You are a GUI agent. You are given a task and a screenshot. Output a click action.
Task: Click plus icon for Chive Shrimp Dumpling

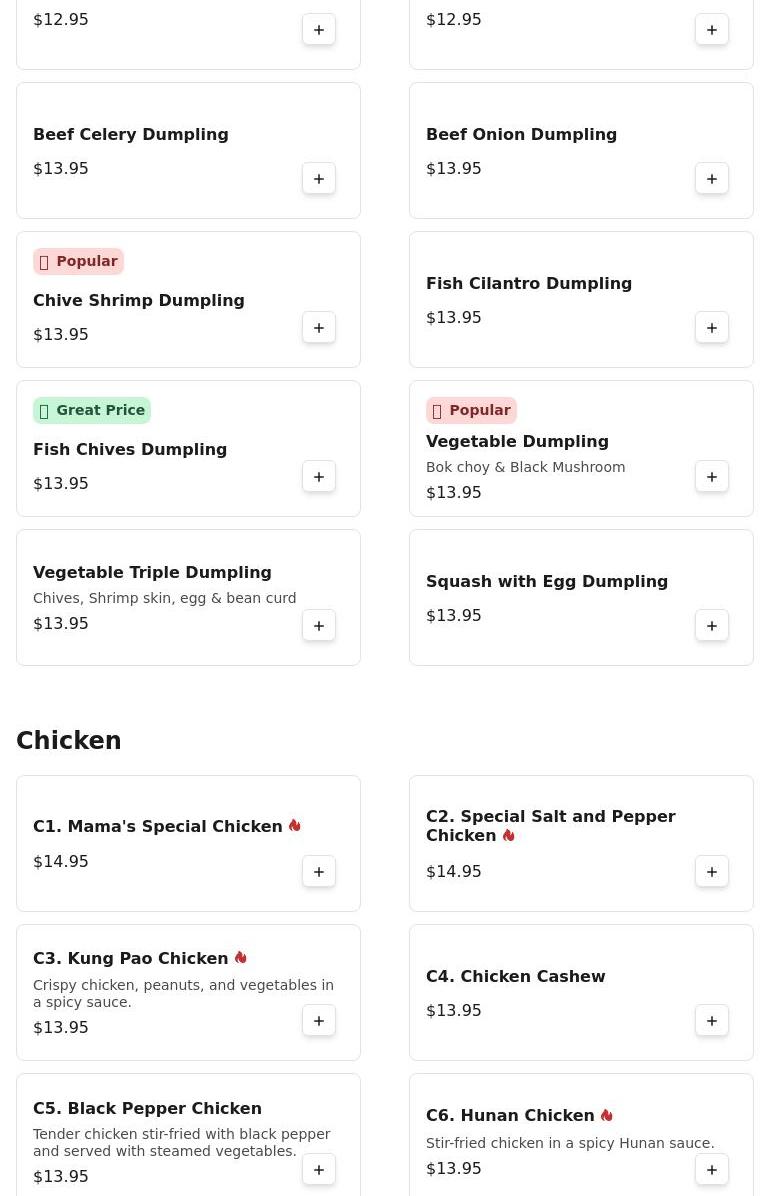[319, 328]
